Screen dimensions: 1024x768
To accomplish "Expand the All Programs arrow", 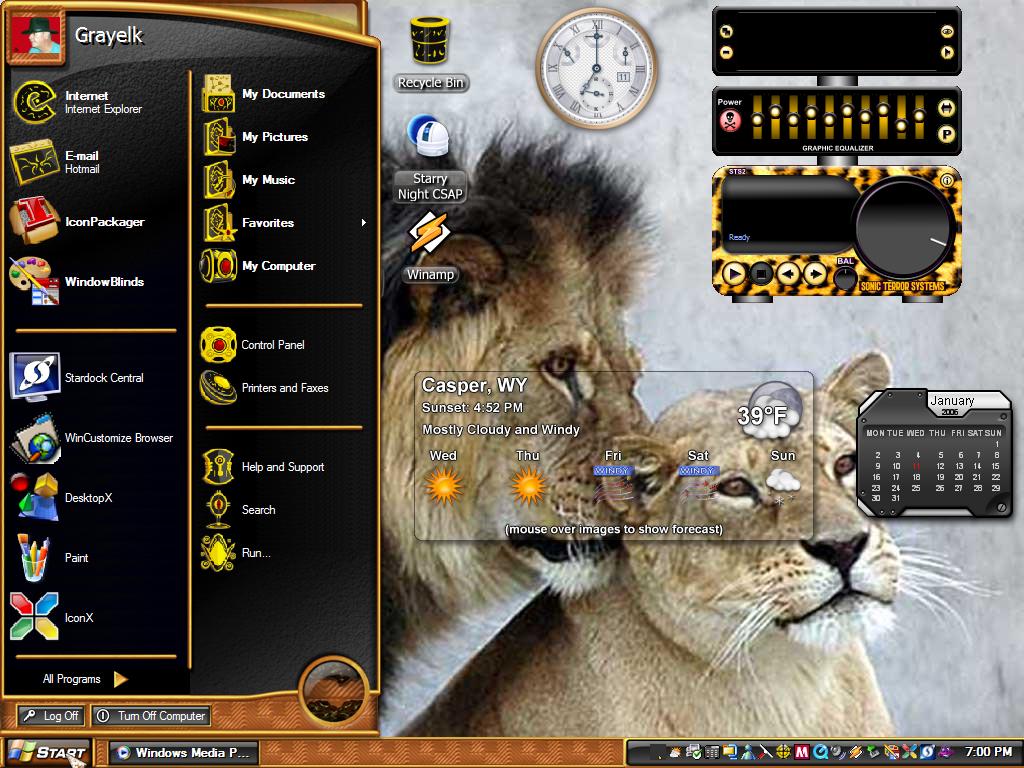I will point(120,679).
